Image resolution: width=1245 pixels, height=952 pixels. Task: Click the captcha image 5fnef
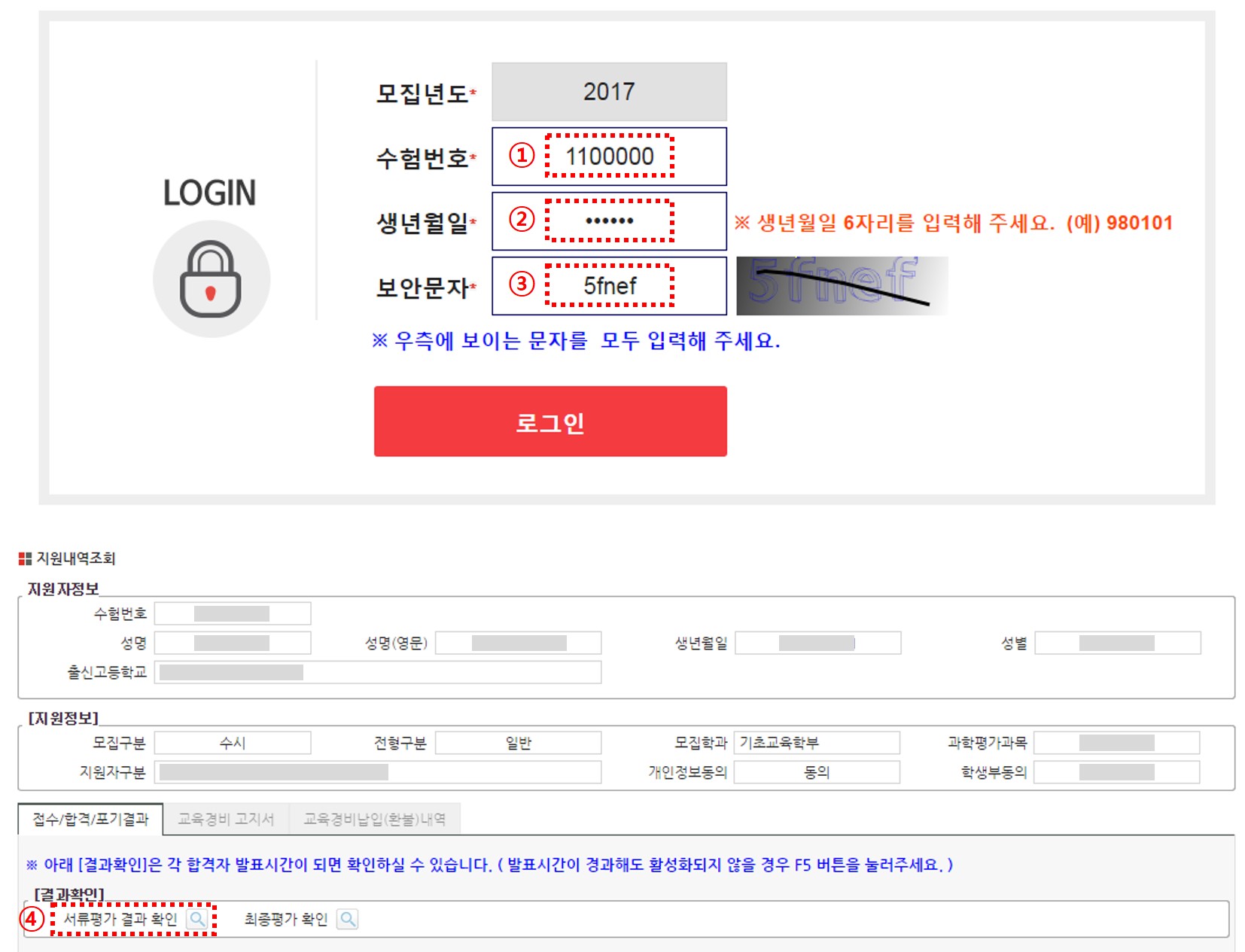pos(841,285)
